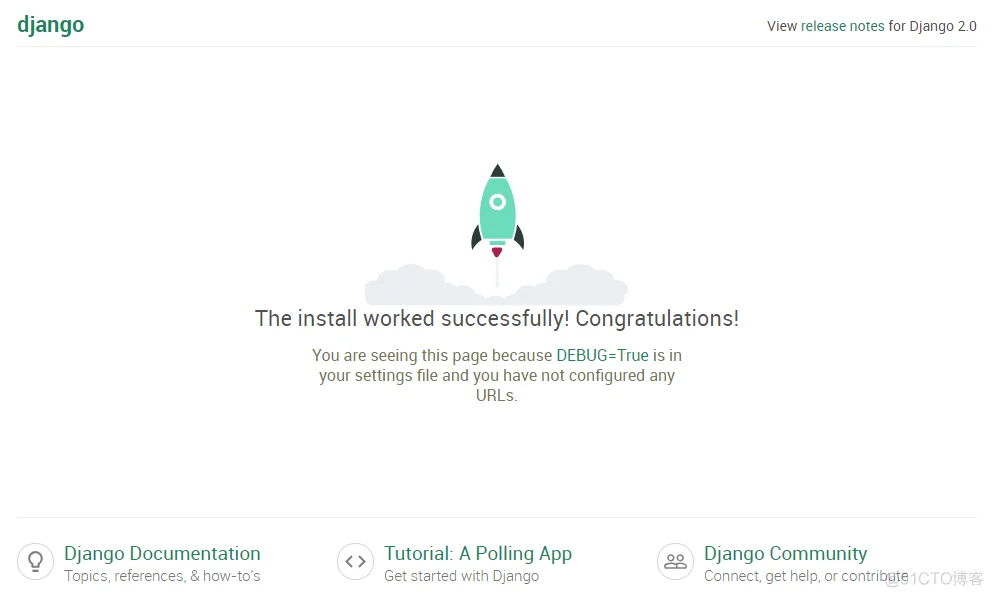Screen dimensions: 993x597
Task: Click 'Connect, get help, or contribute' text
Action: (x=806, y=576)
